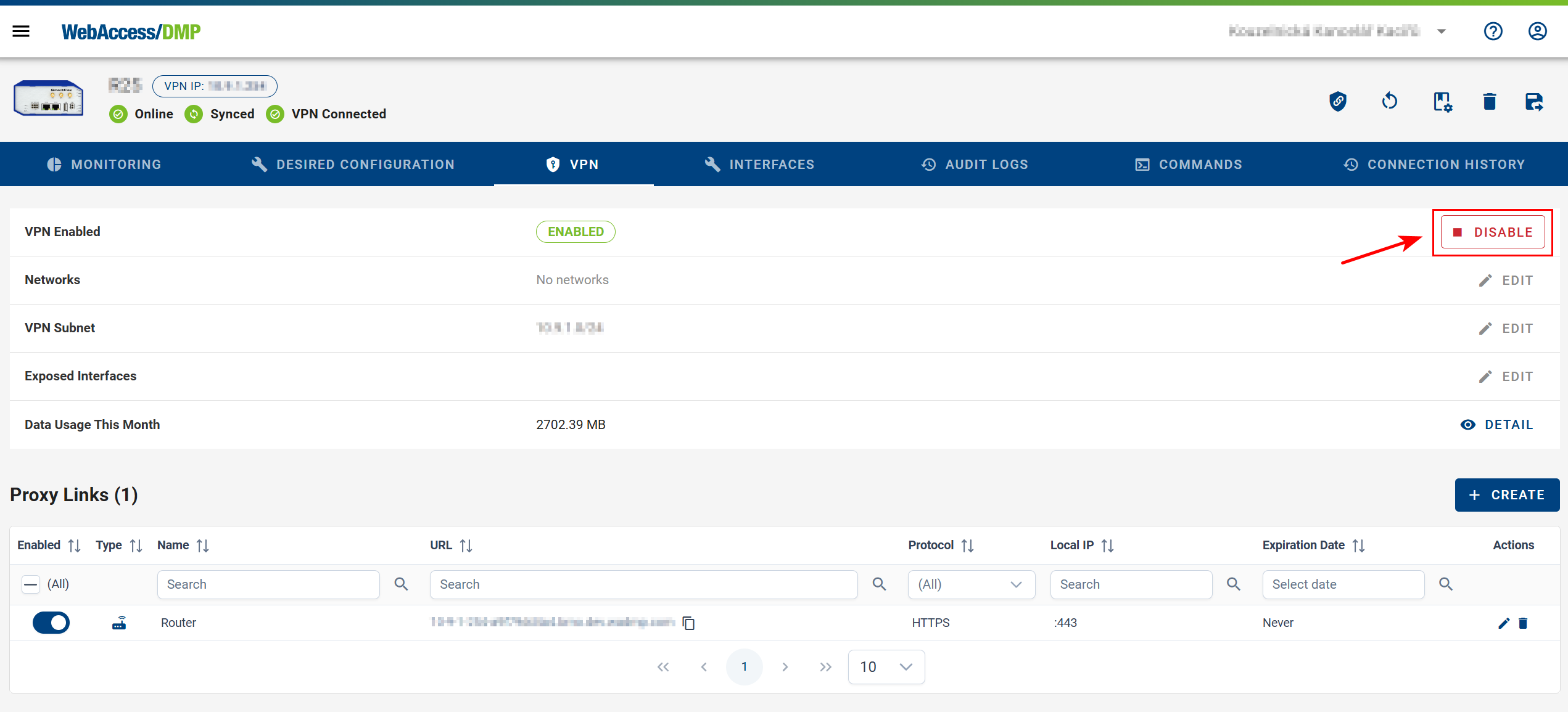Edit the Router proxy link pencil icon
The image size is (1568, 712).
[x=1503, y=623]
